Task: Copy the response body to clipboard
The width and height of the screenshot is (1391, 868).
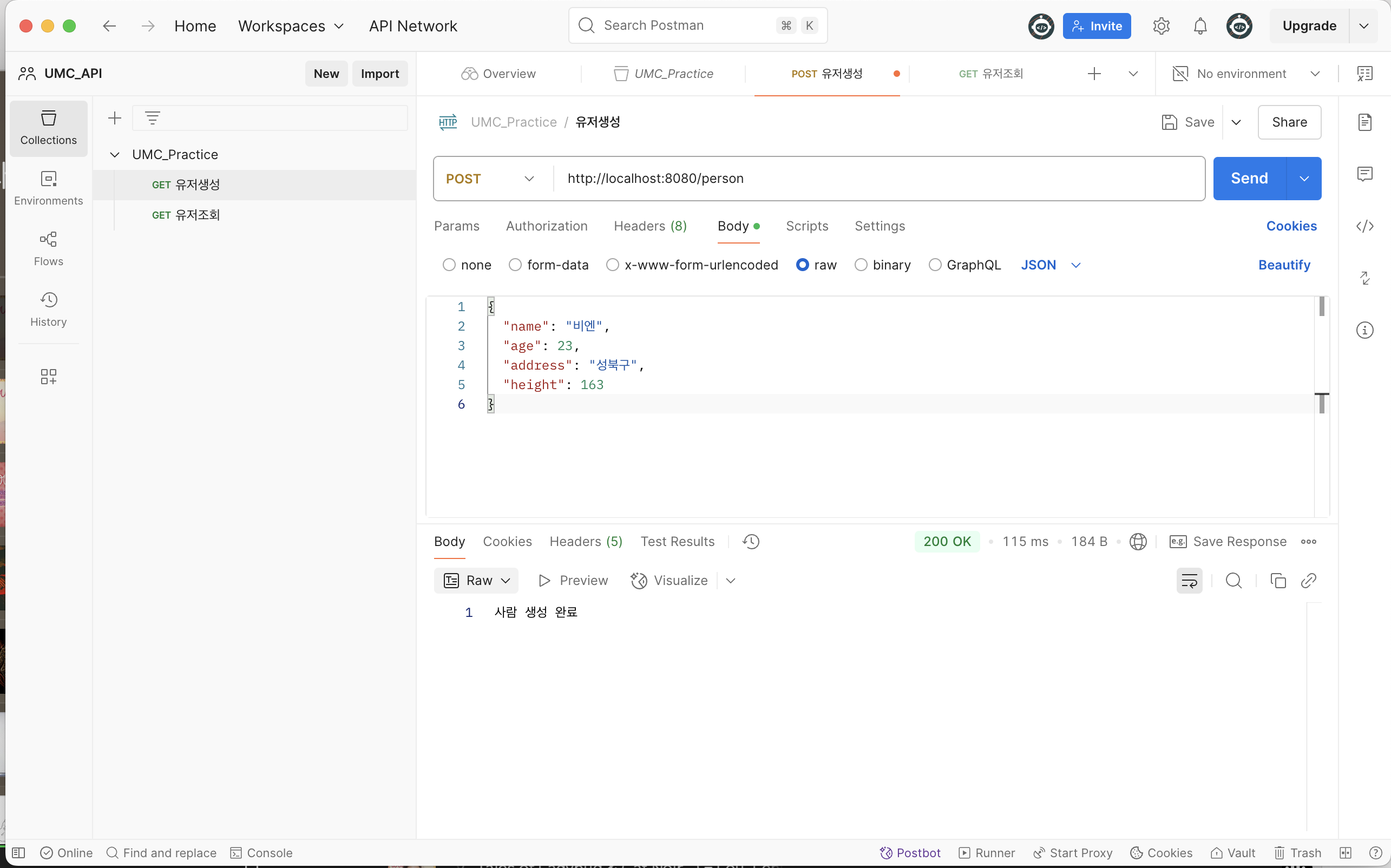Action: coord(1278,581)
